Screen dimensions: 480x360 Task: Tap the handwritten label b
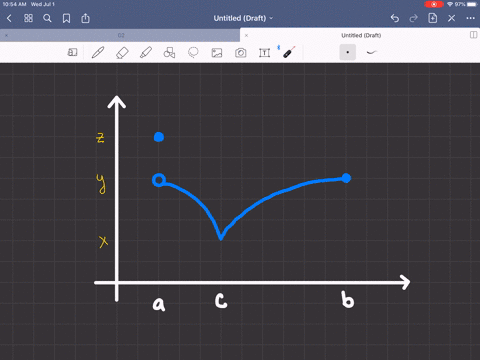347,299
